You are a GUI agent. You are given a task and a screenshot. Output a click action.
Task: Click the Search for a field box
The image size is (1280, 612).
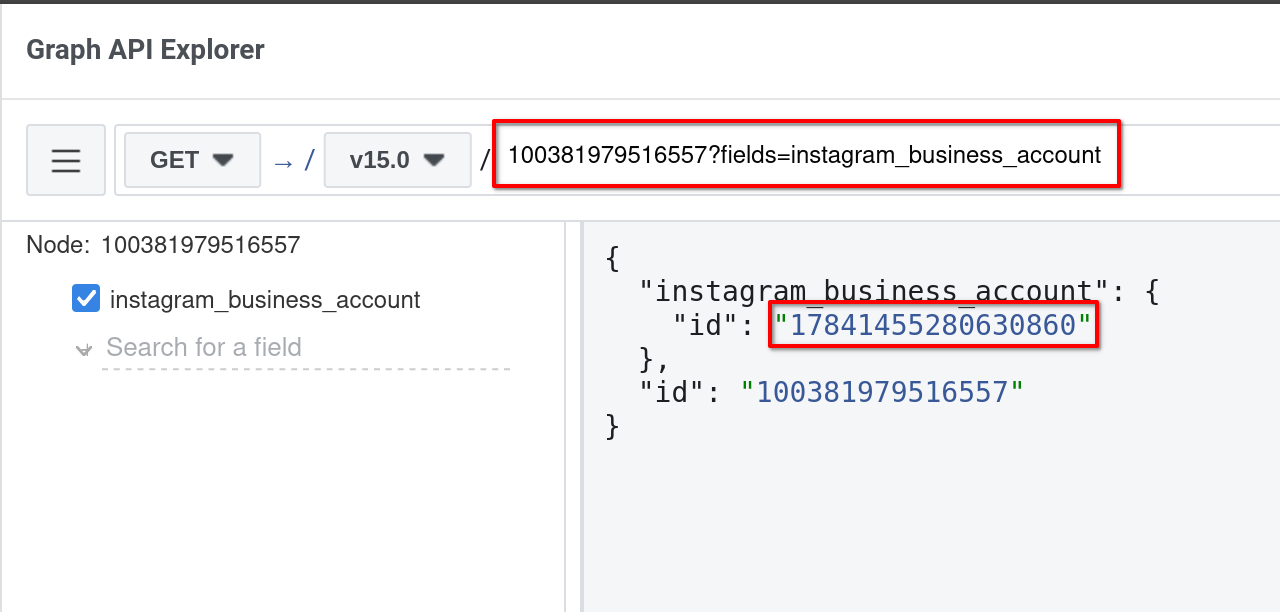306,348
